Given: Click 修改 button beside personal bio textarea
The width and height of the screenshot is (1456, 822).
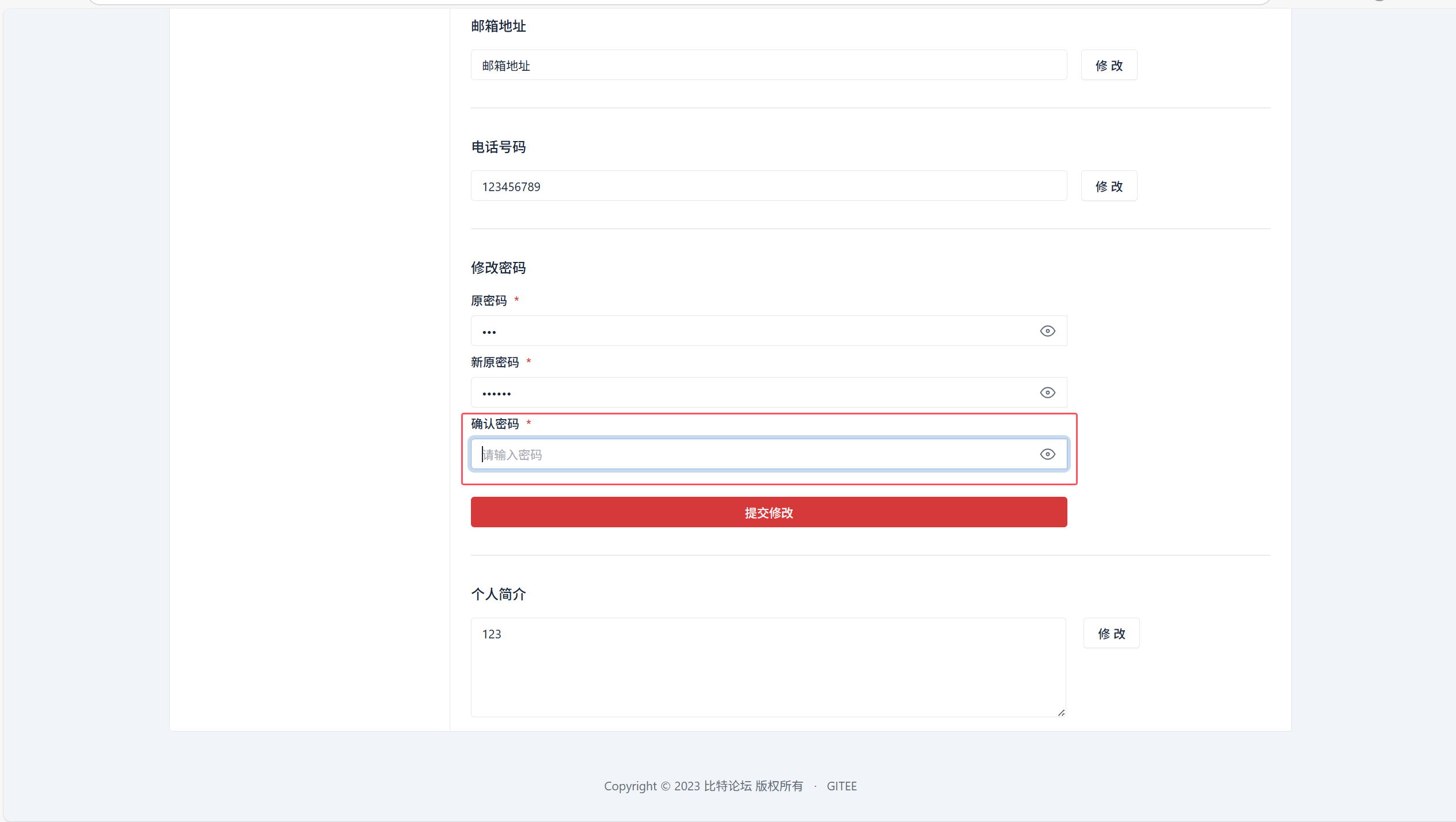Looking at the screenshot, I should (x=1111, y=633).
